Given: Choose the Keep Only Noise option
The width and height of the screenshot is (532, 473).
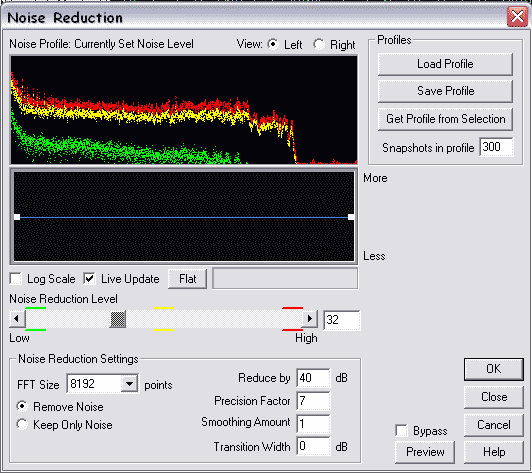Looking at the screenshot, I should (x=22, y=424).
